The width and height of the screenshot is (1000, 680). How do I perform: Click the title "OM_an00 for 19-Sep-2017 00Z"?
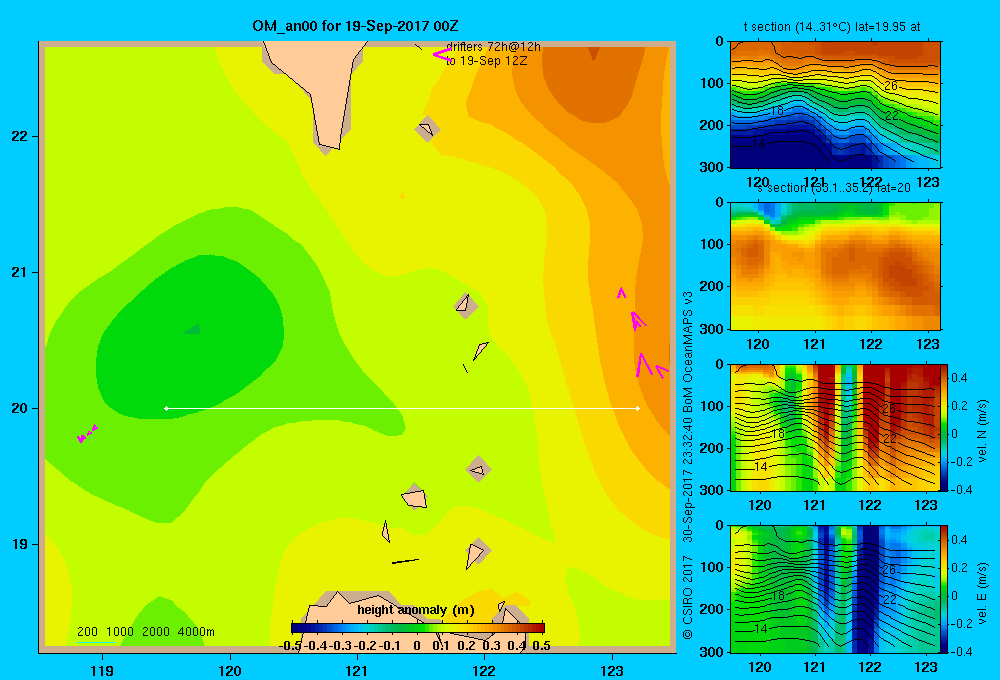355,26
